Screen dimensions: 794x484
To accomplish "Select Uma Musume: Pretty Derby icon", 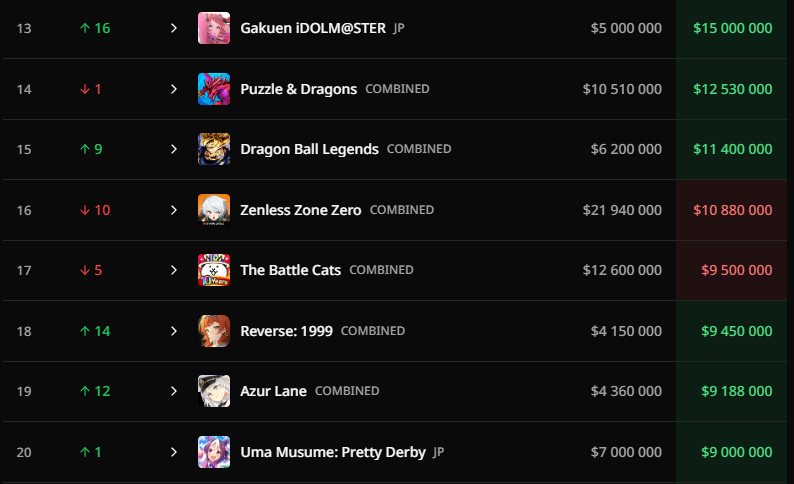I will click(214, 452).
